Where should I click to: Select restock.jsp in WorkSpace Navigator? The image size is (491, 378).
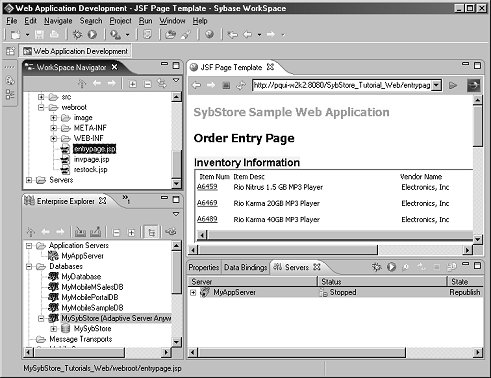pos(90,169)
